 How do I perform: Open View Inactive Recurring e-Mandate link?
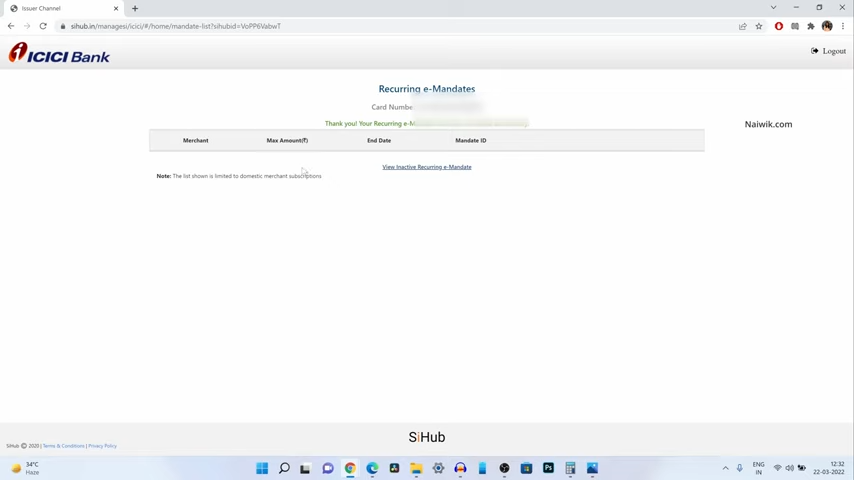point(426,167)
